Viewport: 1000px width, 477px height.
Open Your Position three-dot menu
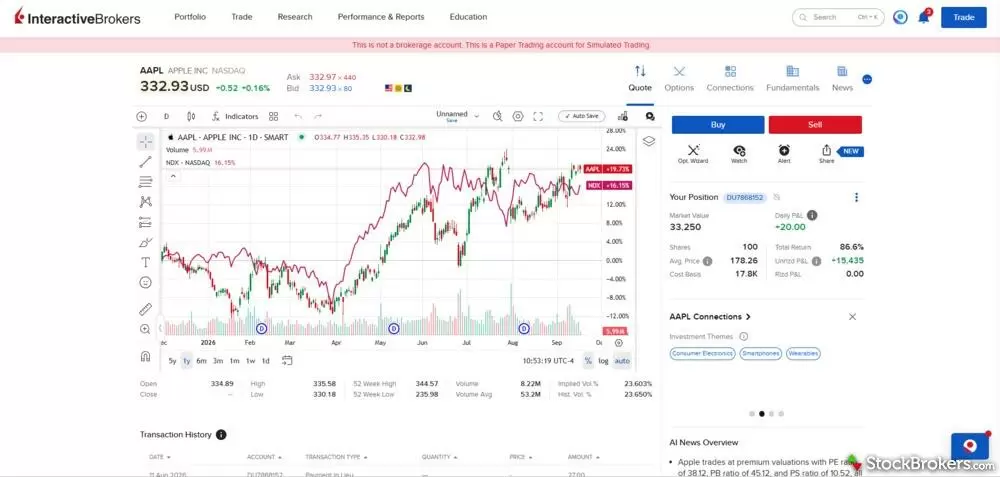click(857, 198)
